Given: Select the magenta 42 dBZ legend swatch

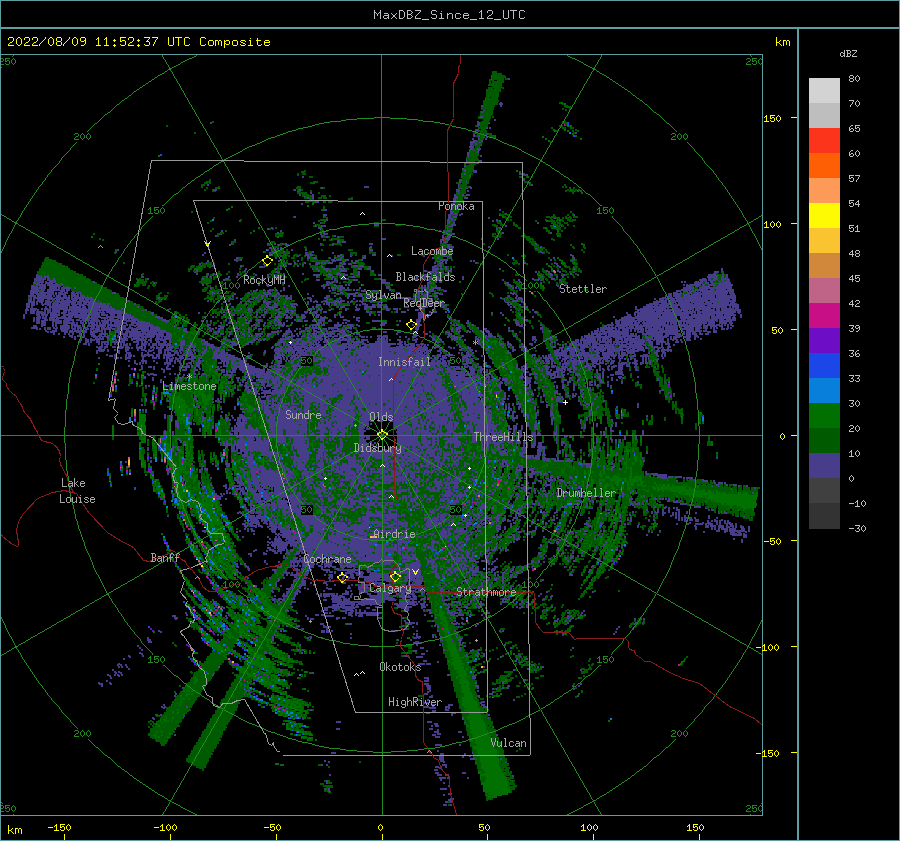Looking at the screenshot, I should pyautogui.click(x=824, y=315).
